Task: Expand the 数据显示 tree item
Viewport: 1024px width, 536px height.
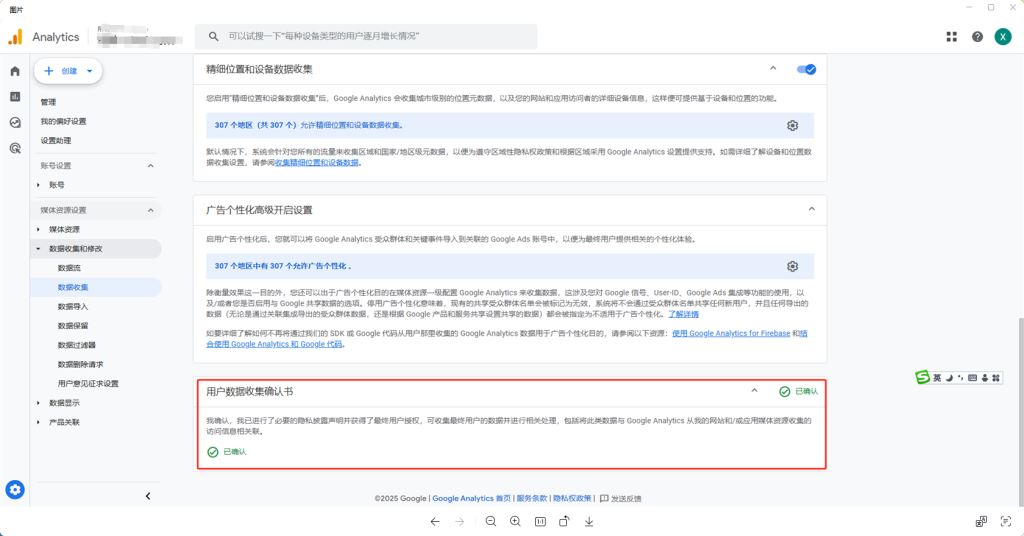Action: tap(38, 403)
